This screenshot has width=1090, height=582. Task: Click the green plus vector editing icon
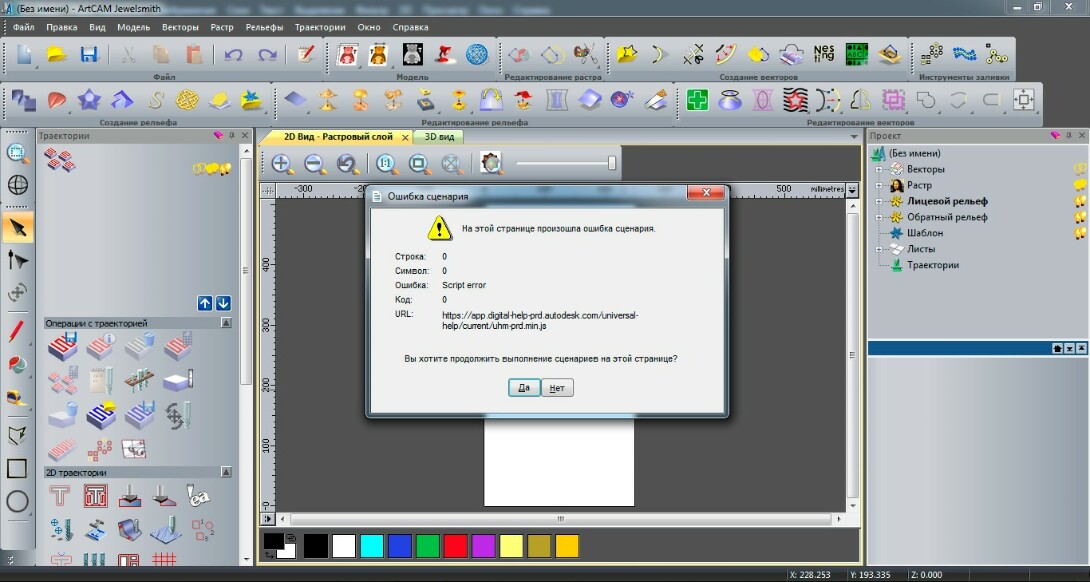pyautogui.click(x=697, y=101)
